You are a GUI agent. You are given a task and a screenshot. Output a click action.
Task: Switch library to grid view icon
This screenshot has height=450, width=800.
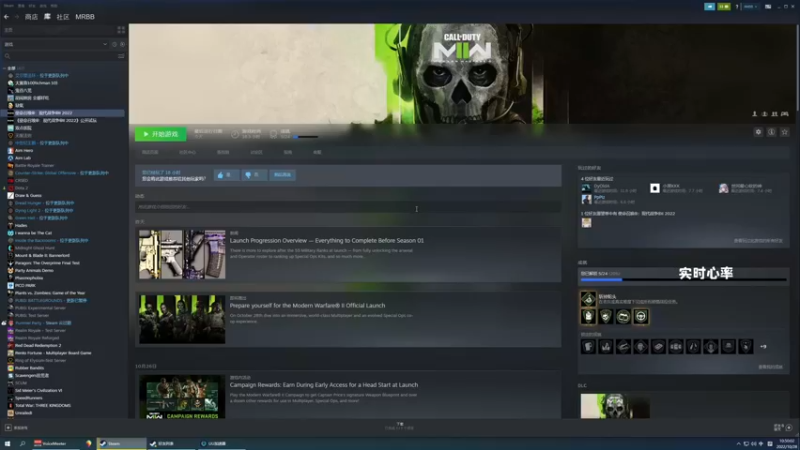(x=121, y=30)
